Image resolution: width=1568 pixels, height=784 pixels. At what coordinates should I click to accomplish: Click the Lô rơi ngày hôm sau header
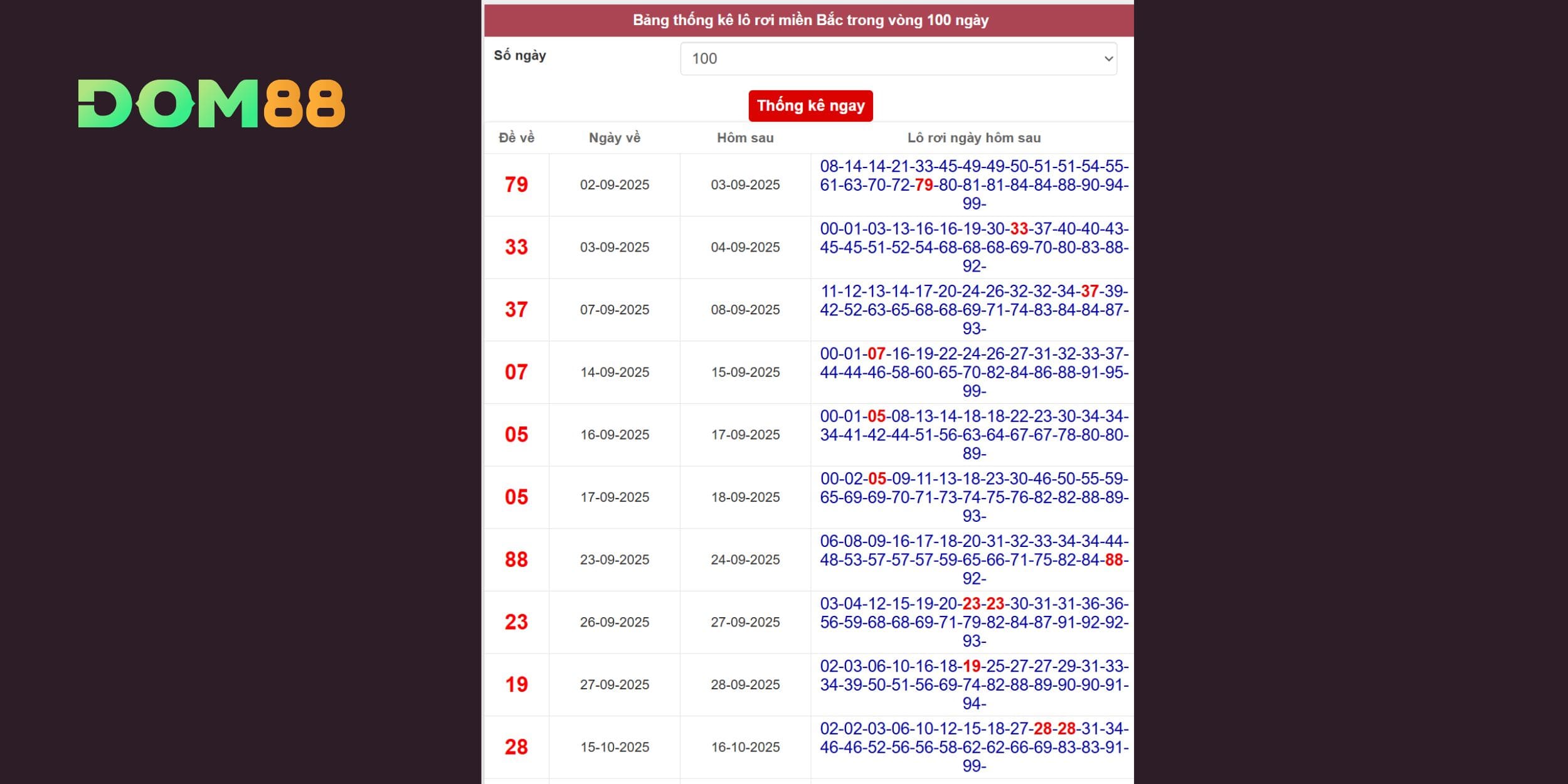(x=973, y=138)
